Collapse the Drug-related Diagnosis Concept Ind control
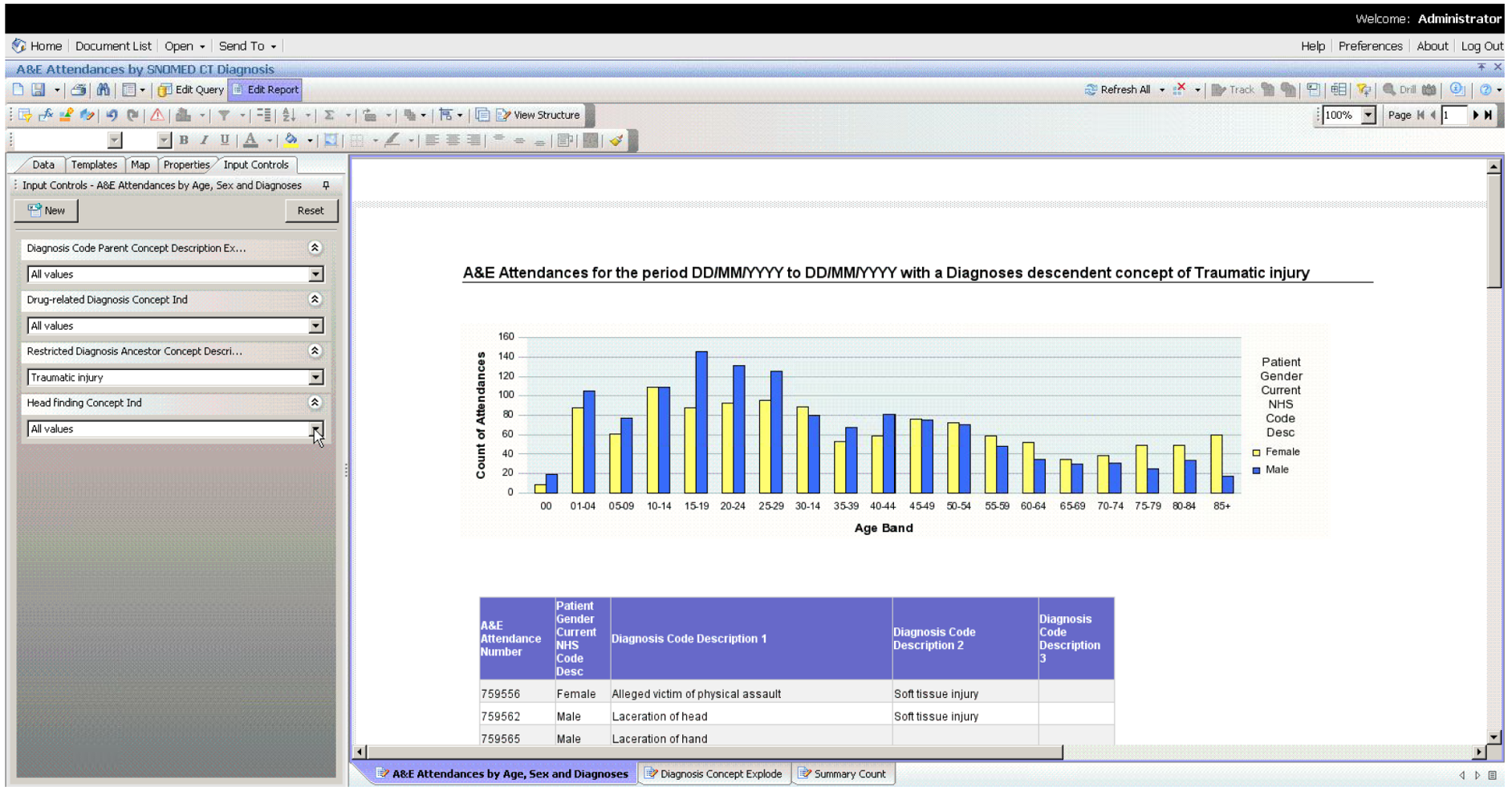This screenshot has height=795, width=1512. pos(315,299)
